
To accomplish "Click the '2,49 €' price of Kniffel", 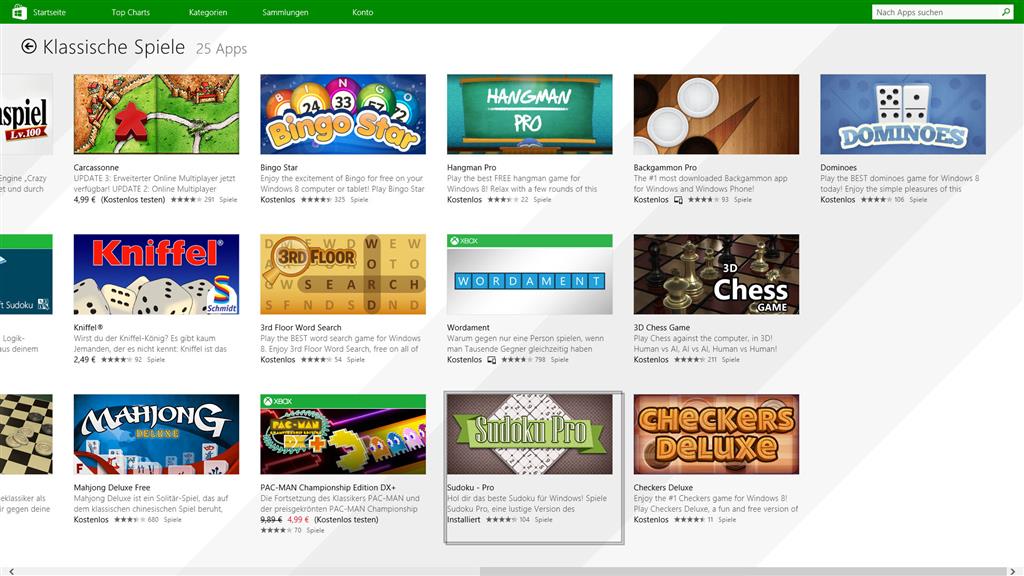I will tap(84, 360).
